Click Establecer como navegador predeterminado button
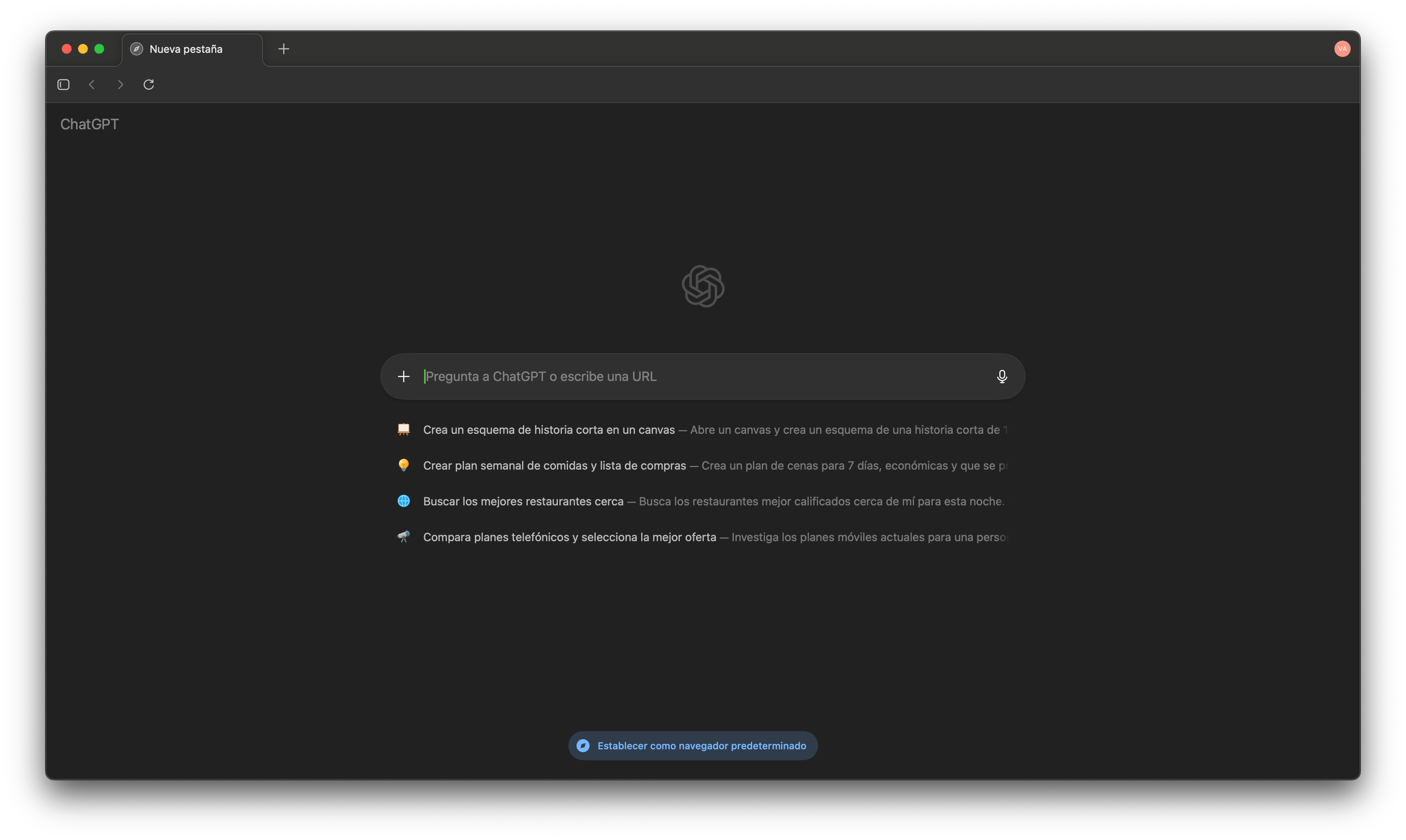The height and width of the screenshot is (840, 1406). pos(701,746)
